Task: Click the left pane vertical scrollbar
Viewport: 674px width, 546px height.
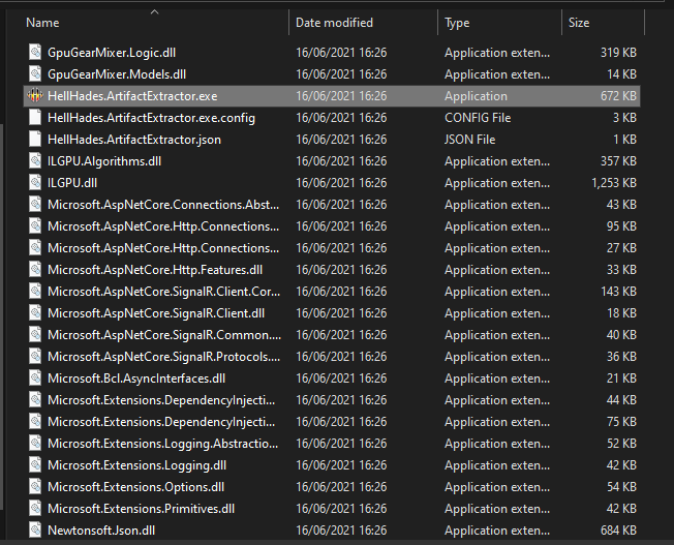Action: (2, 316)
